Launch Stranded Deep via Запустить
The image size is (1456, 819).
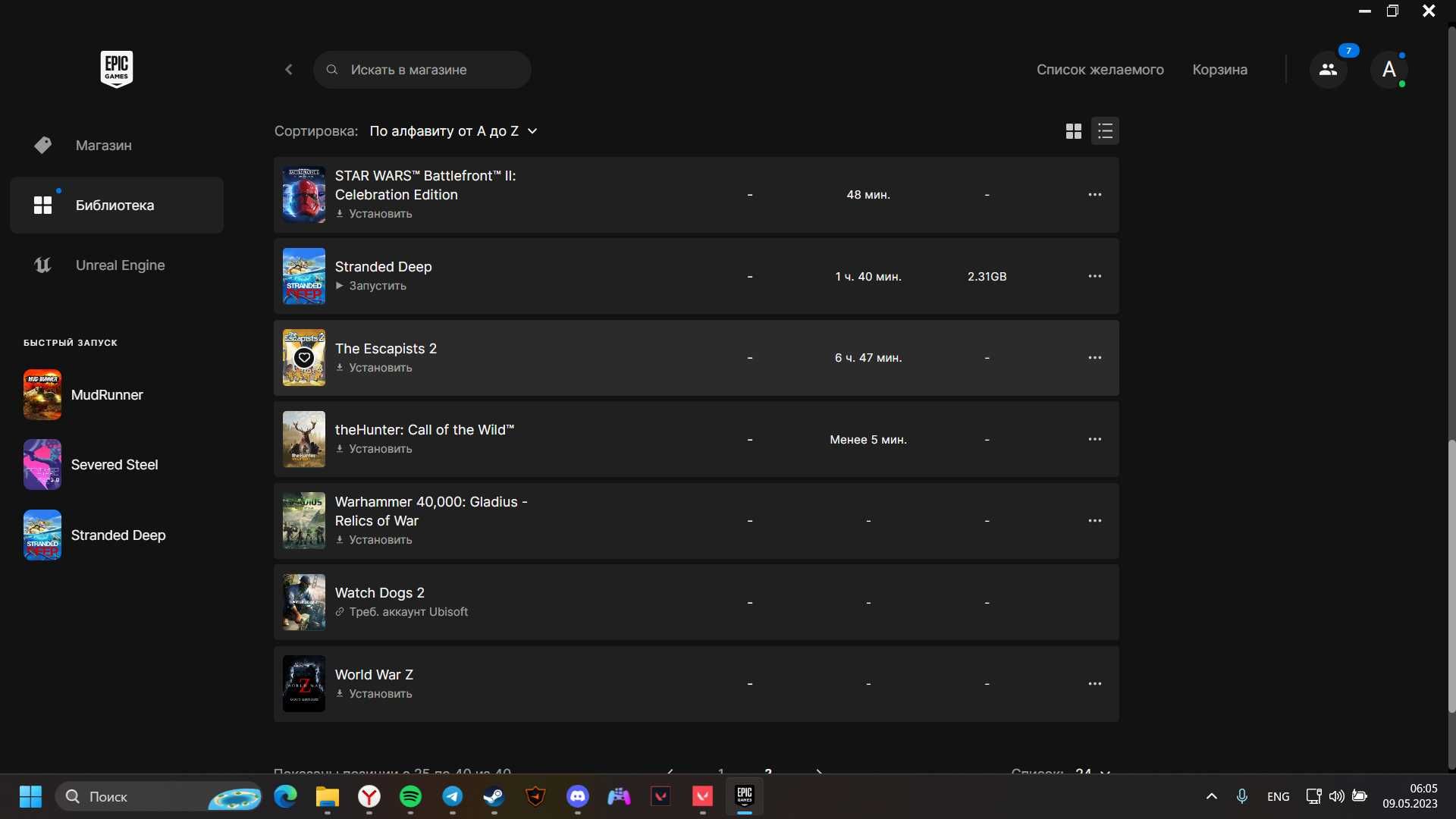click(x=371, y=286)
